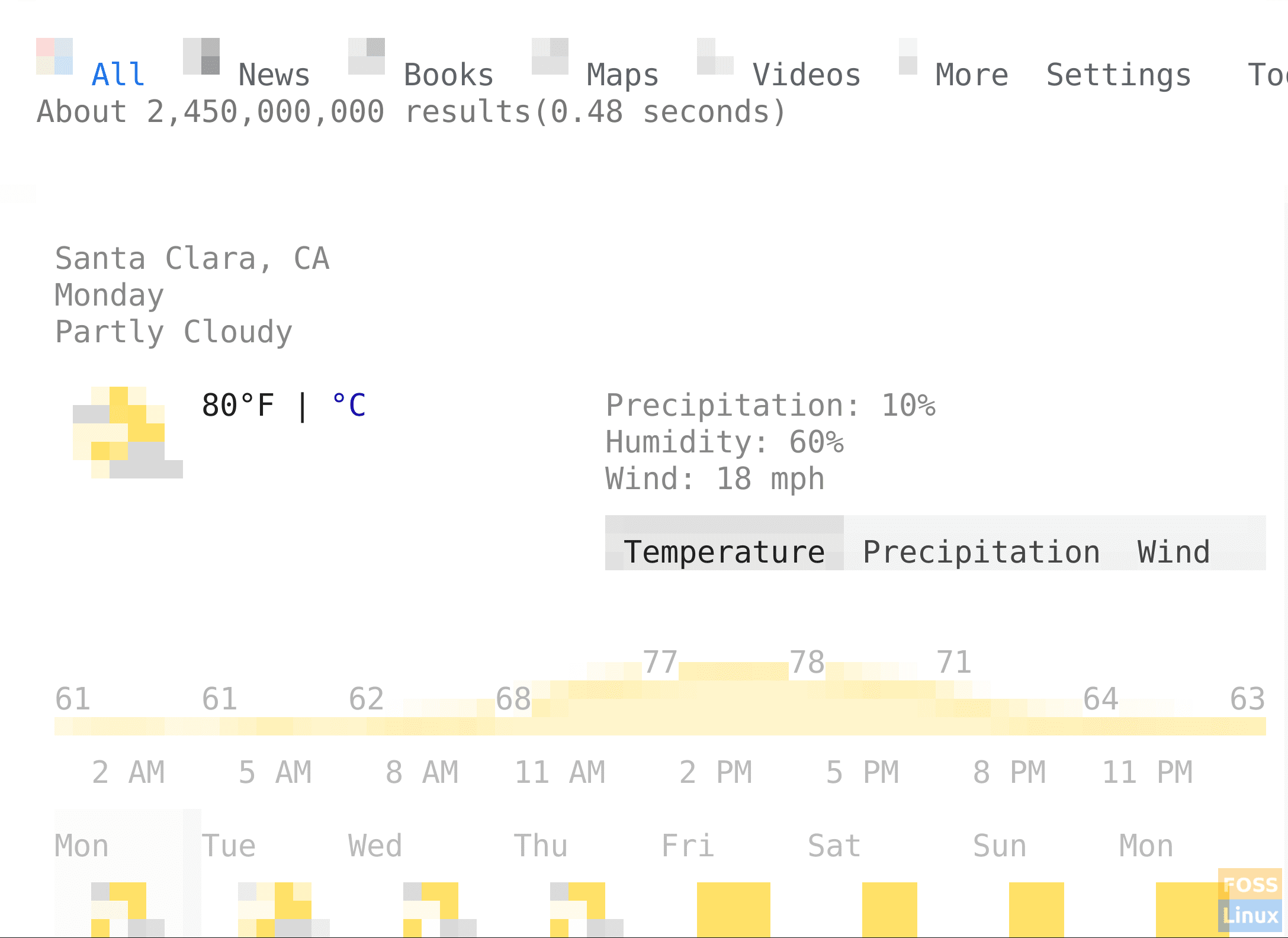1288x938 pixels.
Task: Click the Videos tab icon
Action: click(x=715, y=56)
